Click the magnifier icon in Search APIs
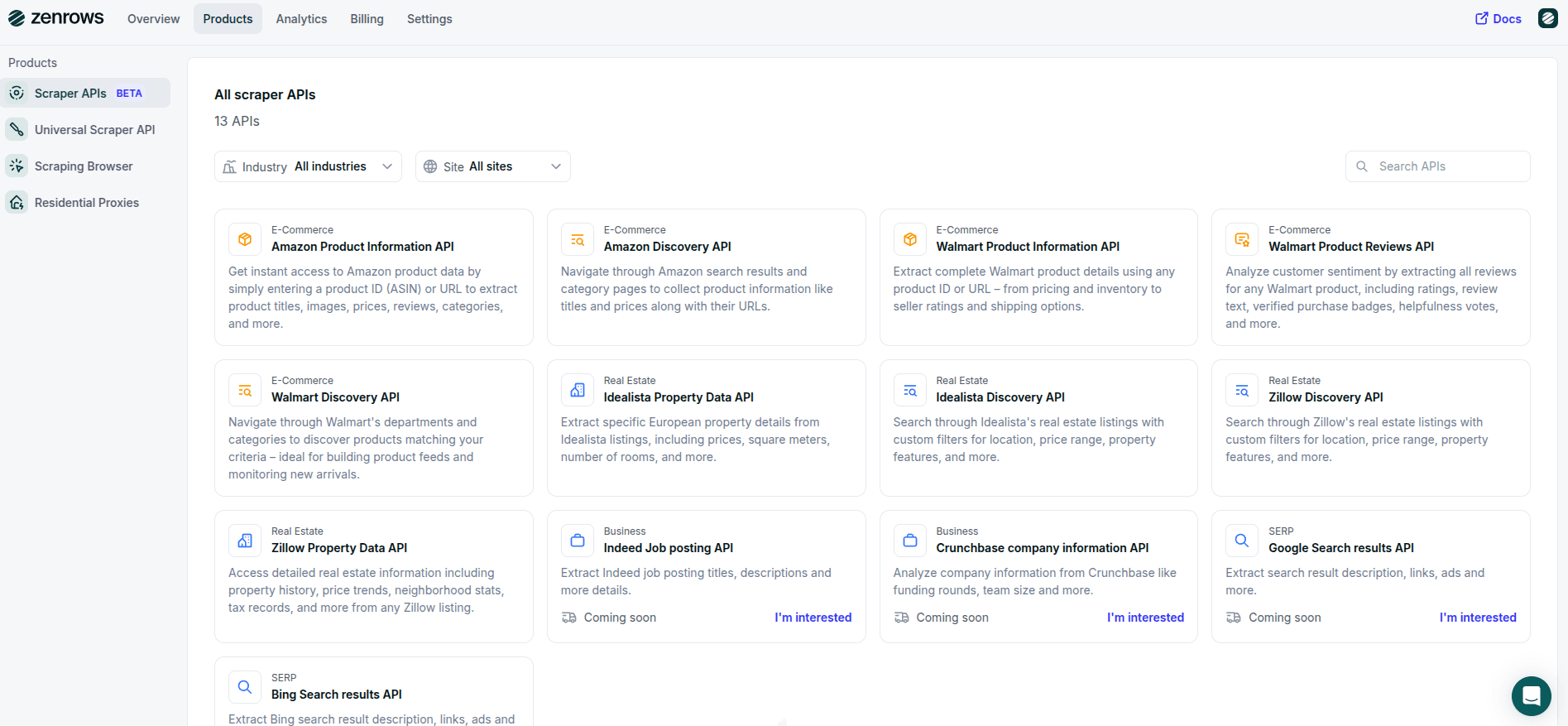The image size is (1568, 726). (1362, 166)
